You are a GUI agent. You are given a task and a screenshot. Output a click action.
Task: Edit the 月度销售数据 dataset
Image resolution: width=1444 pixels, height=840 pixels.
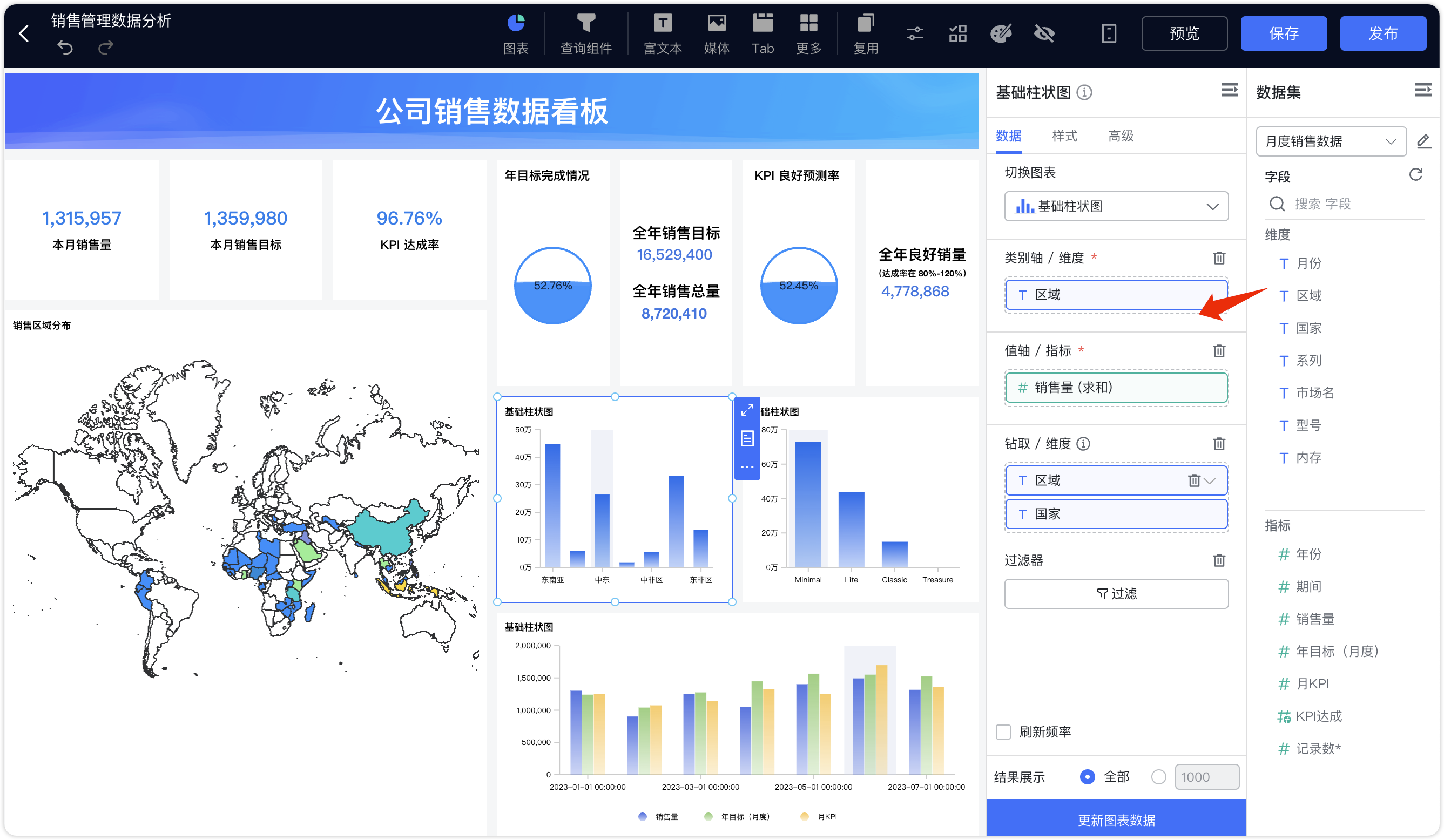point(1423,141)
